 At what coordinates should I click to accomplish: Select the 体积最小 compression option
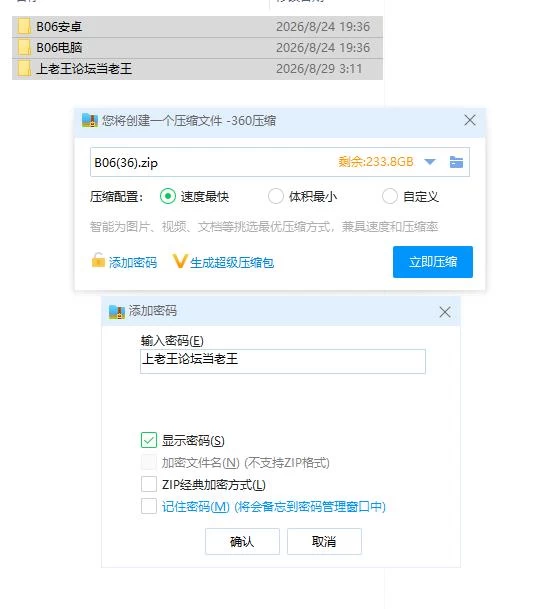click(276, 196)
